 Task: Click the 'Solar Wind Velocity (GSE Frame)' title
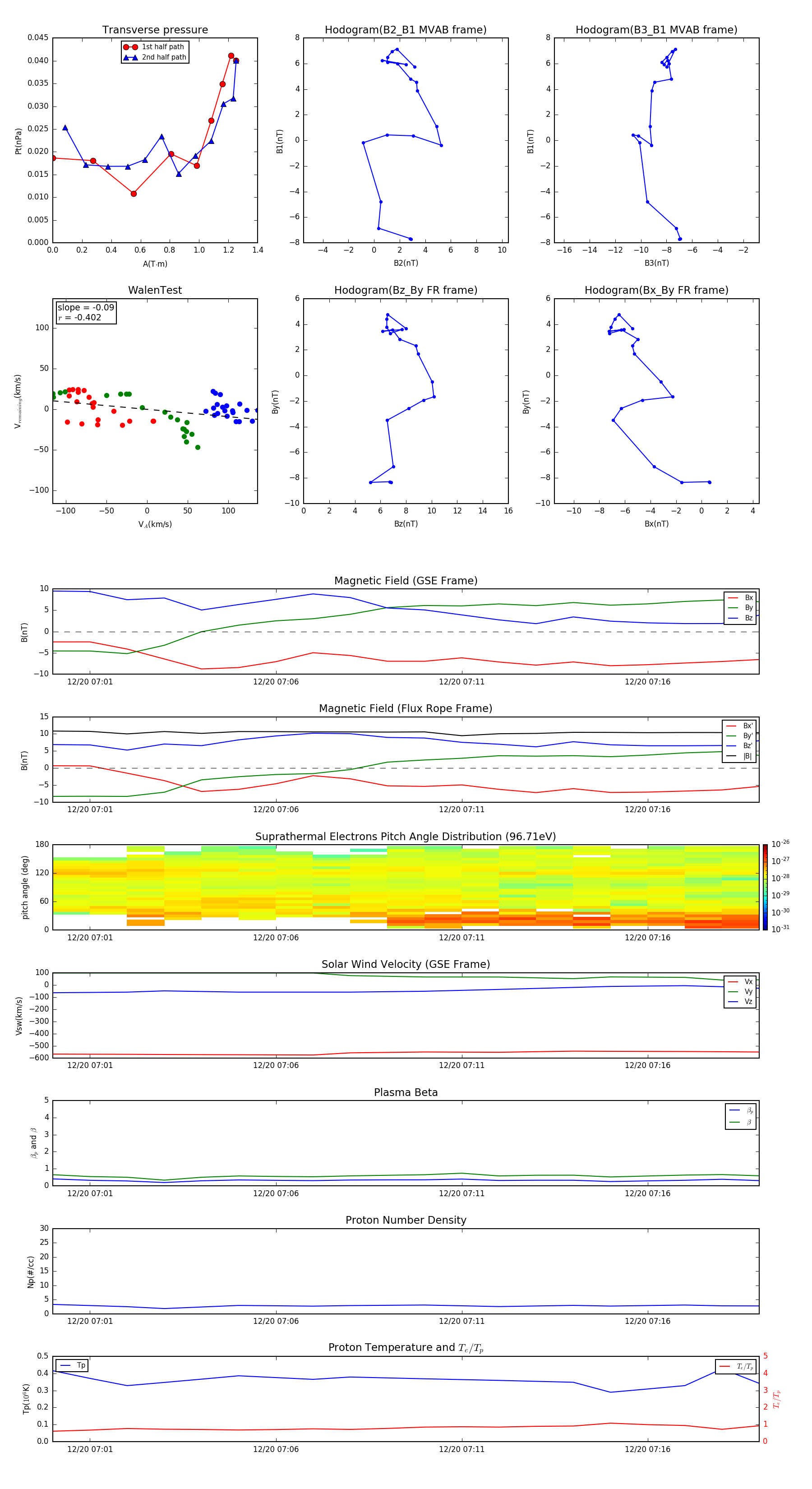(x=406, y=964)
